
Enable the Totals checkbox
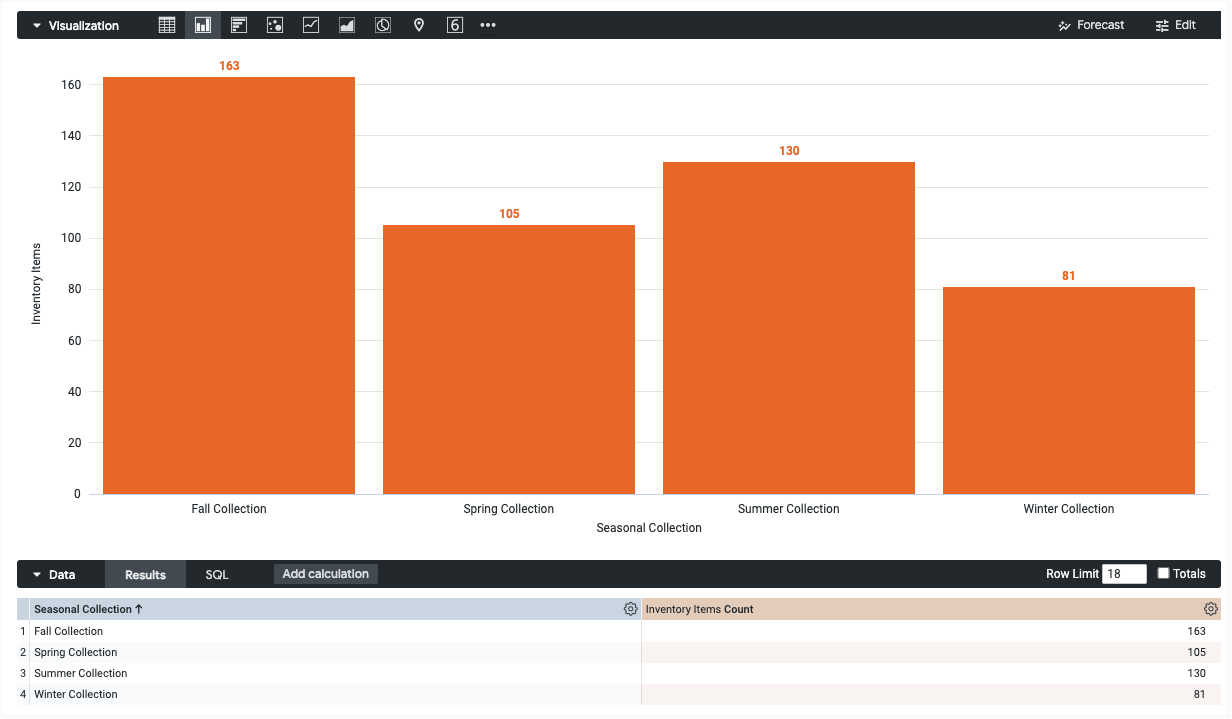(x=1163, y=573)
